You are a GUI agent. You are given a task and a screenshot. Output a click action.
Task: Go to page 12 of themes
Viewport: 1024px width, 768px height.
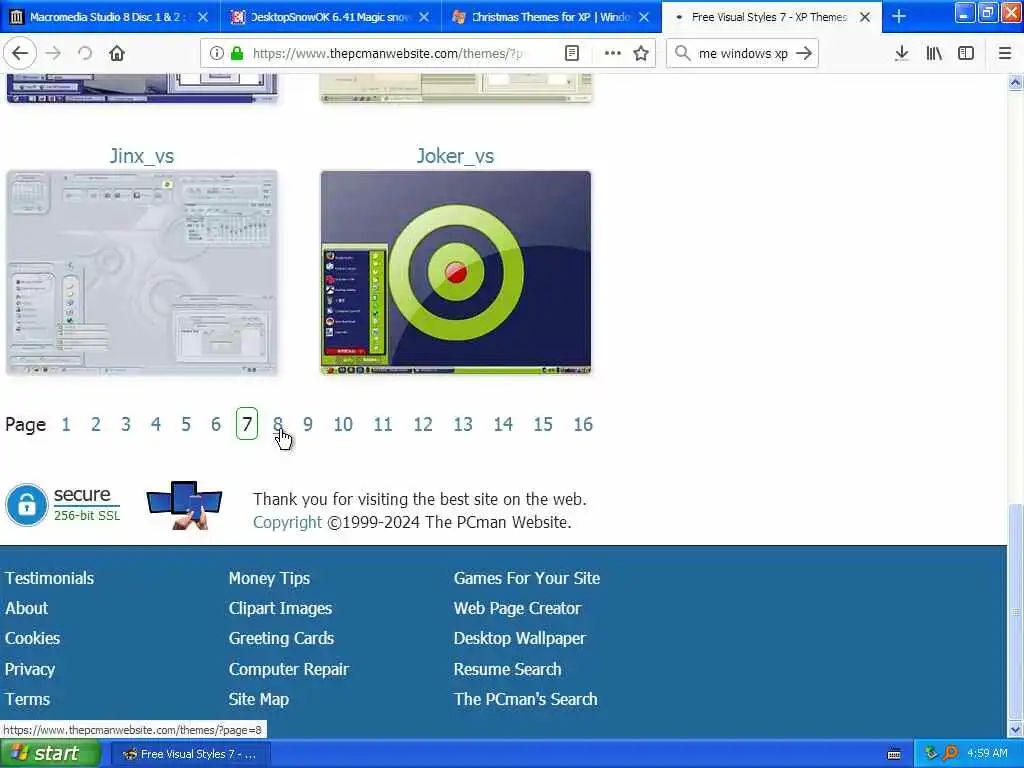point(423,424)
